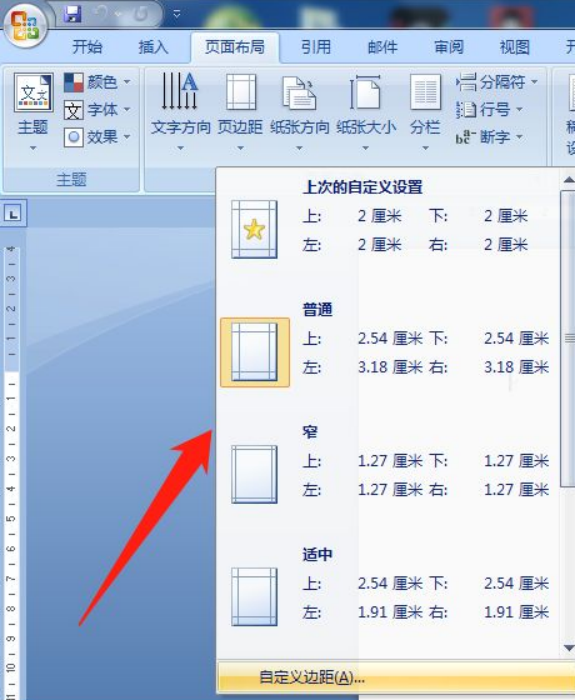The image size is (575, 700).
Task: Choose 上次的自定义设置 margin preset
Action: (388, 219)
